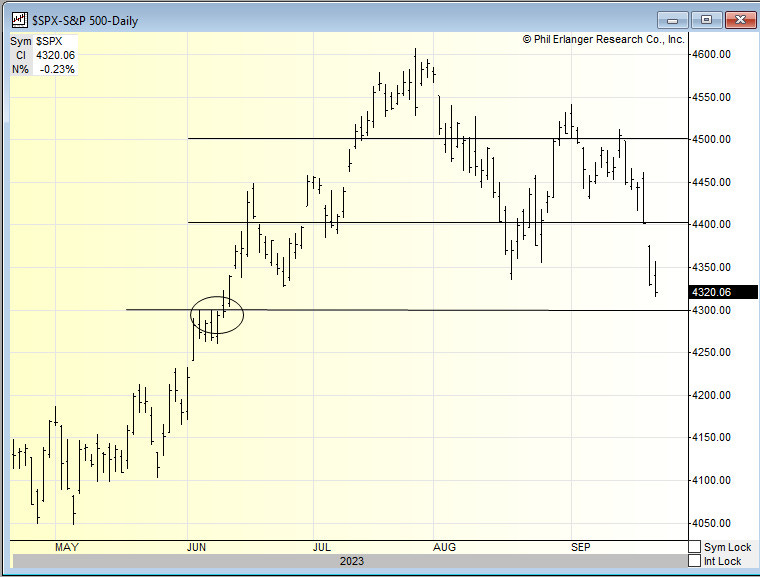The image size is (760, 577).
Task: Click the 4600.00 price axis label
Action: (712, 54)
